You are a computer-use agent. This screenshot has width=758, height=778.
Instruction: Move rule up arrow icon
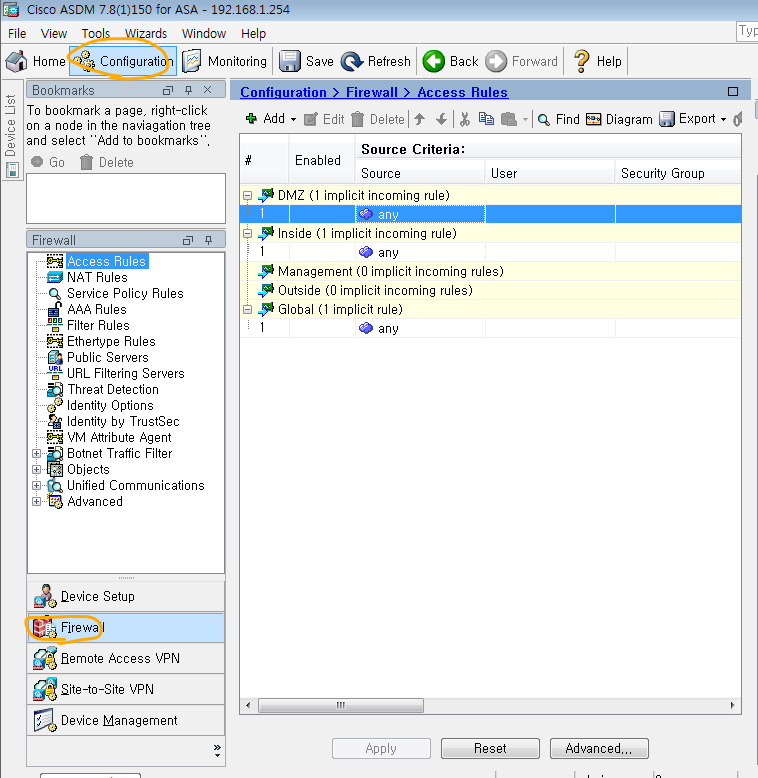click(420, 119)
